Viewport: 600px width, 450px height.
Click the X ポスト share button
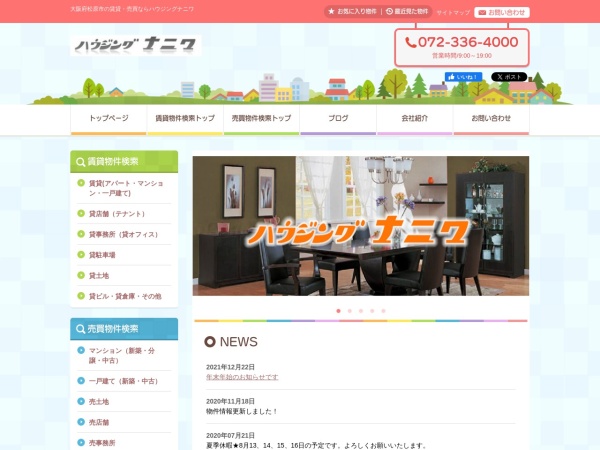pos(509,77)
